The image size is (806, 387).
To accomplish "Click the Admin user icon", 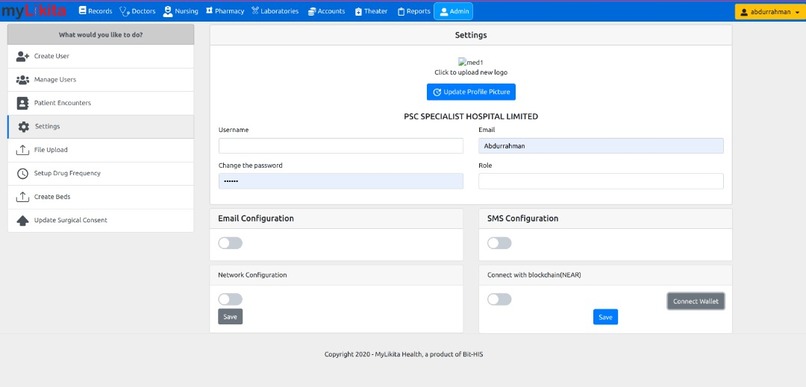I will [x=444, y=11].
